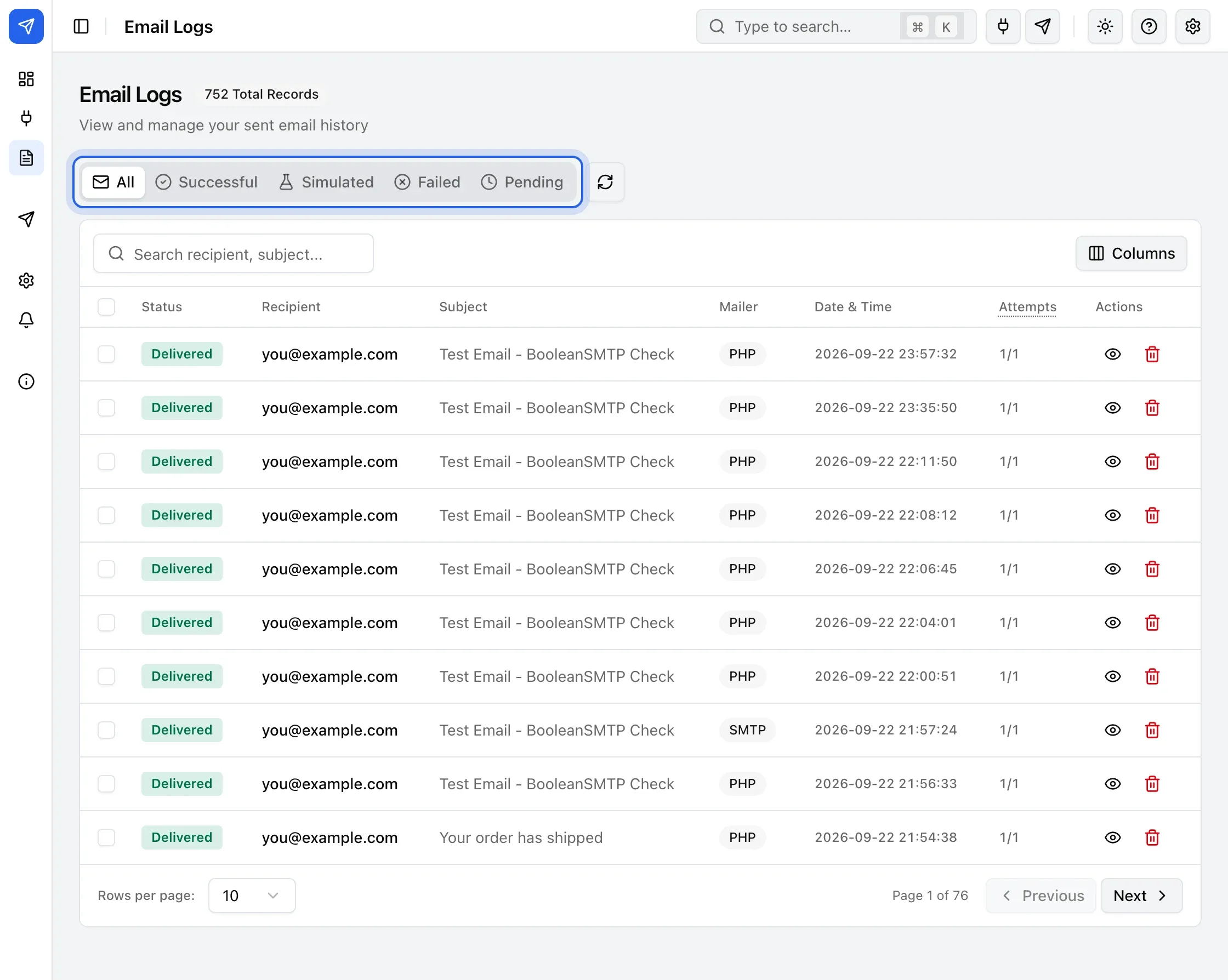Select the SMTP row dated 21:57:24

(106, 730)
